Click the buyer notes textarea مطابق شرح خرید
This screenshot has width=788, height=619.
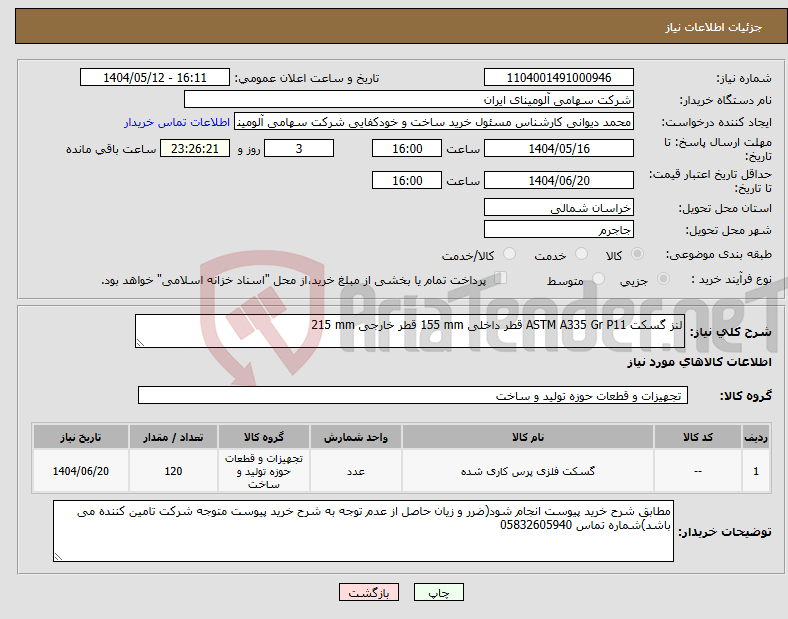tap(363, 531)
